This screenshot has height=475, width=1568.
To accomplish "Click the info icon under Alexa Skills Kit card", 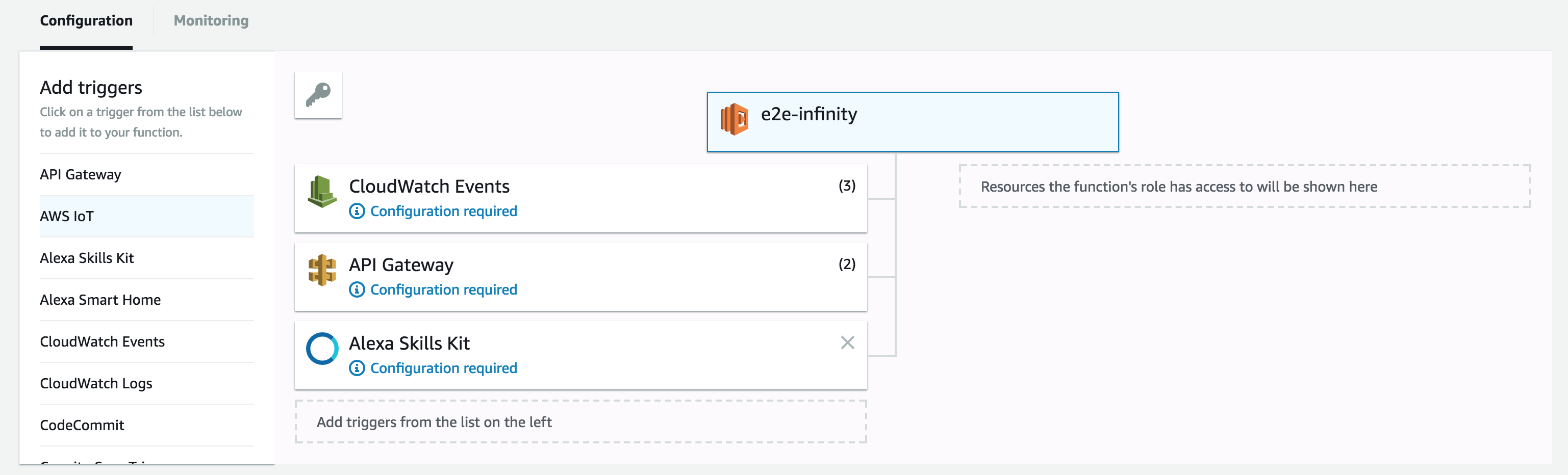I will [x=357, y=368].
